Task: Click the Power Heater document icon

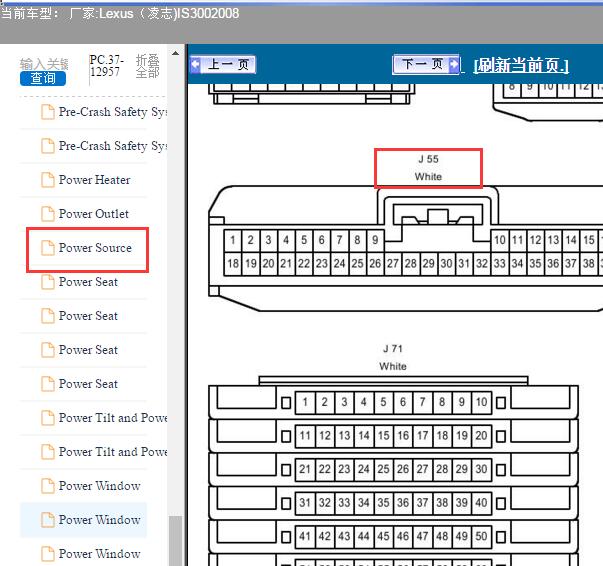Action: (48, 180)
